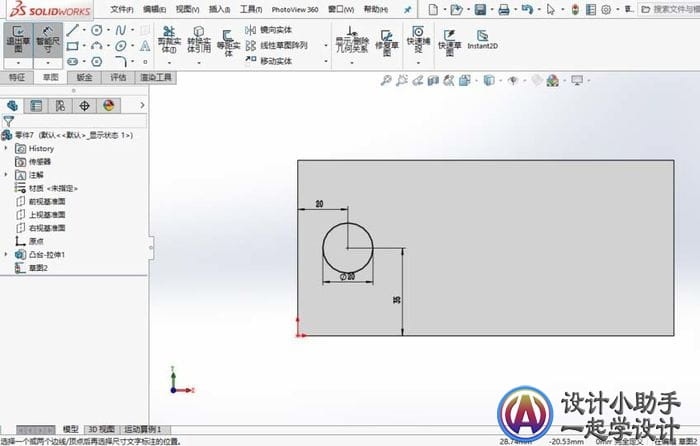Click Repair Sketch (修复草图) tool
Image resolution: width=700 pixels, height=446 pixels.
tap(387, 43)
